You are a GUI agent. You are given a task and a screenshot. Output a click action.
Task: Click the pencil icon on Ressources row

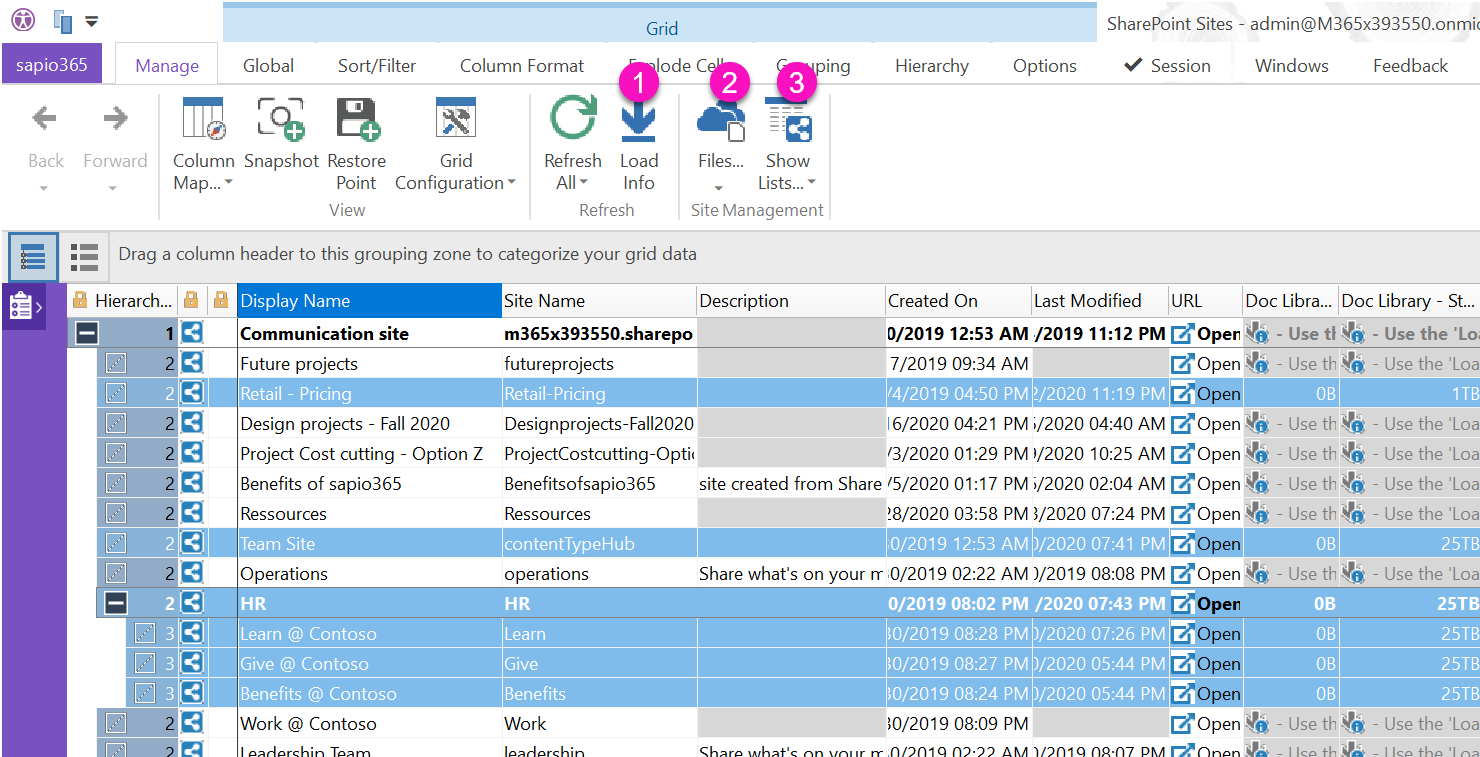point(116,513)
